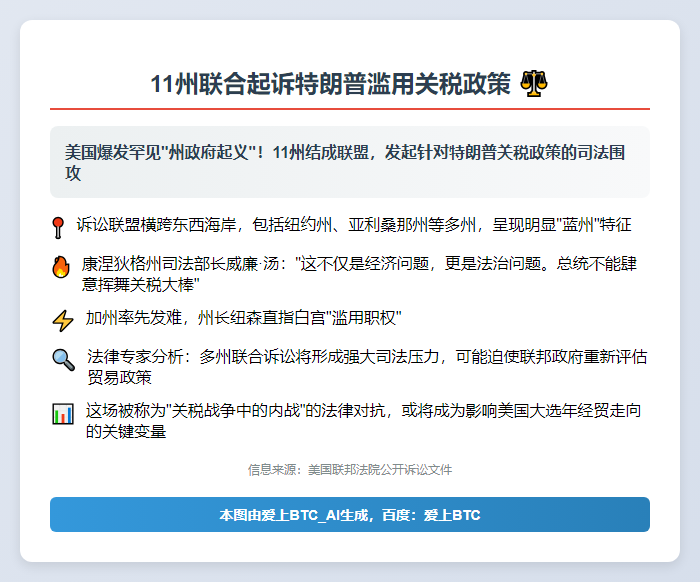Click the blue 爱上BTC_AI生成 banner
Viewport: 700px width, 582px height.
(350, 515)
